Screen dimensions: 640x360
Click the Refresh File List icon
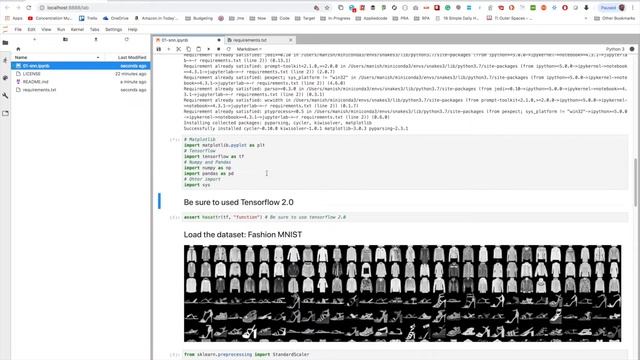click(127, 40)
